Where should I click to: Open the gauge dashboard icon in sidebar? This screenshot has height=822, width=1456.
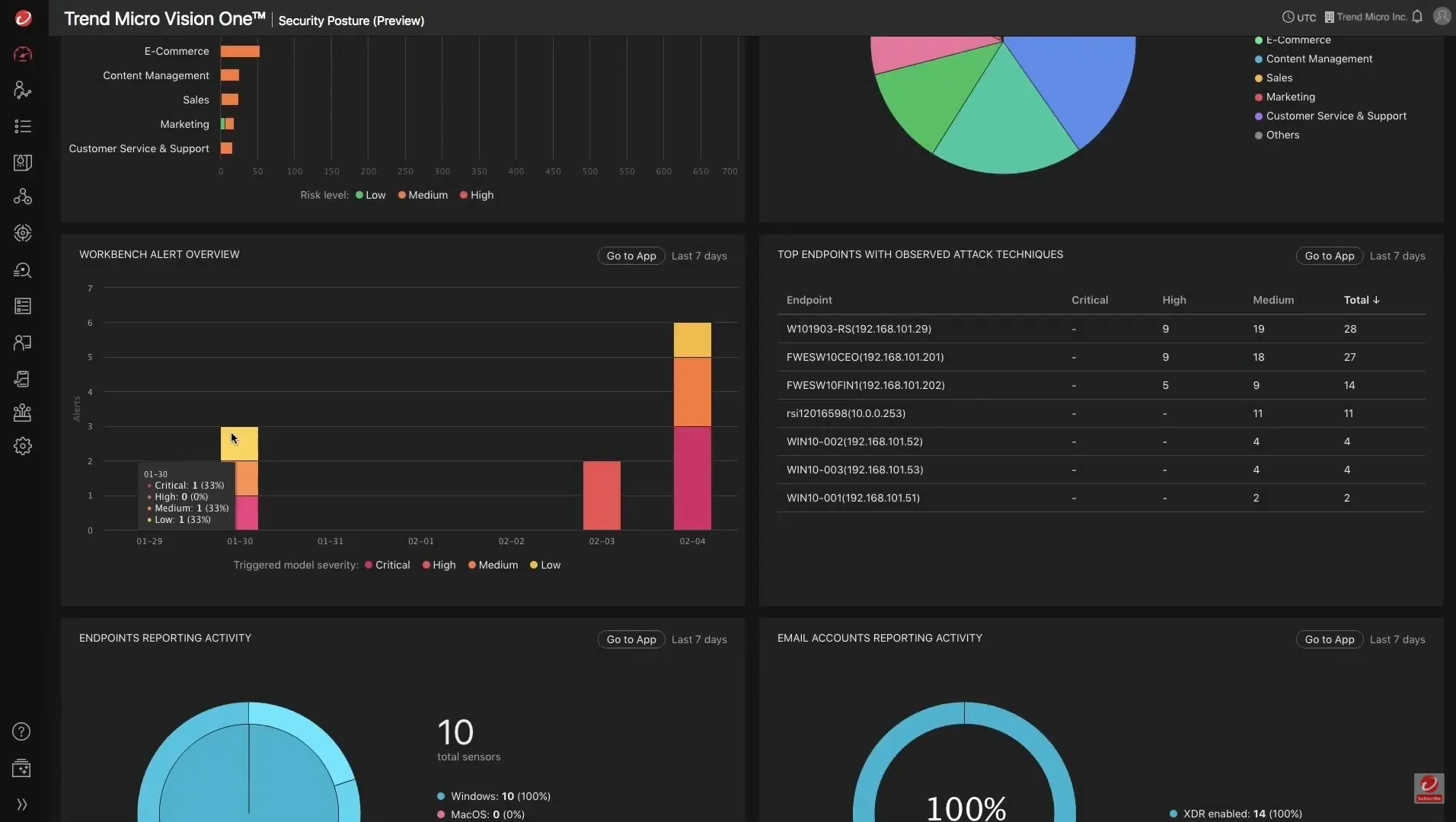(23, 54)
